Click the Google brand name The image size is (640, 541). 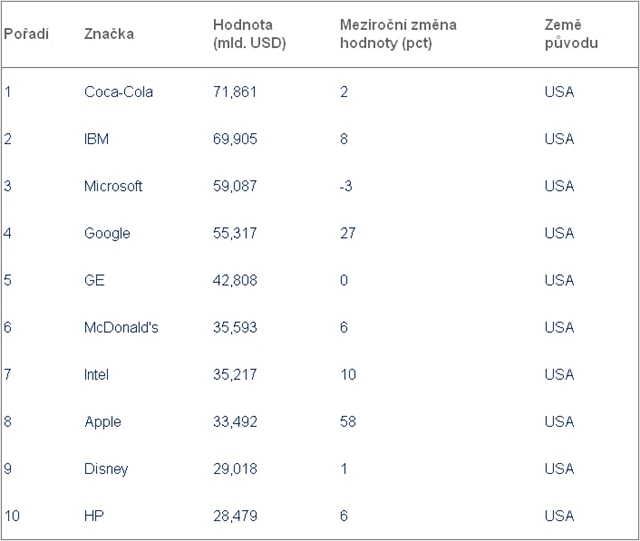[x=107, y=233]
